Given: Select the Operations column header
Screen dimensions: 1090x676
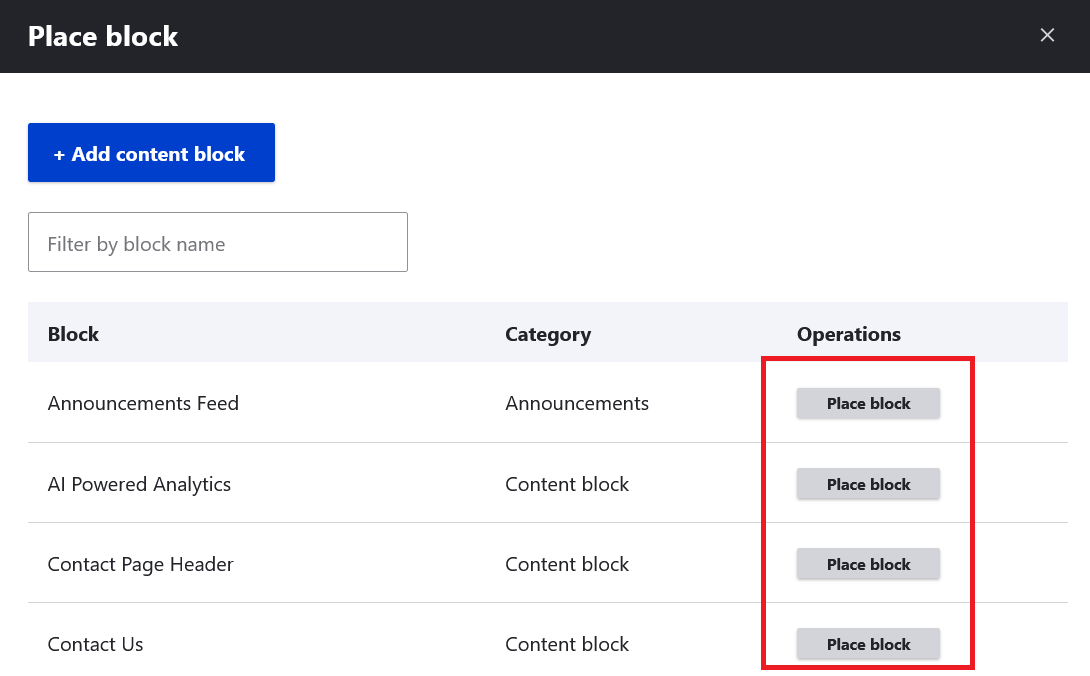Looking at the screenshot, I should click(848, 333).
